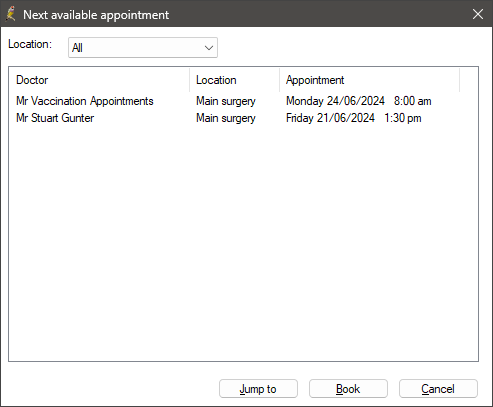
Task: Click the dialog title text
Action: click(x=96, y=15)
